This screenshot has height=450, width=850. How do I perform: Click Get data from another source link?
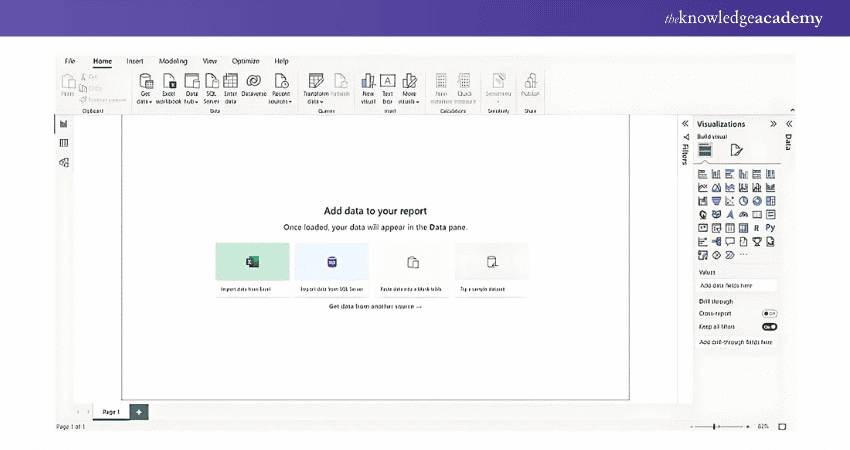[x=375, y=306]
